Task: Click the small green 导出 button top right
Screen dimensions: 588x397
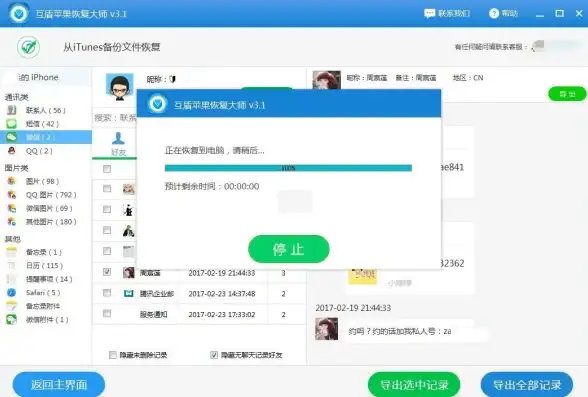Action: coord(567,94)
